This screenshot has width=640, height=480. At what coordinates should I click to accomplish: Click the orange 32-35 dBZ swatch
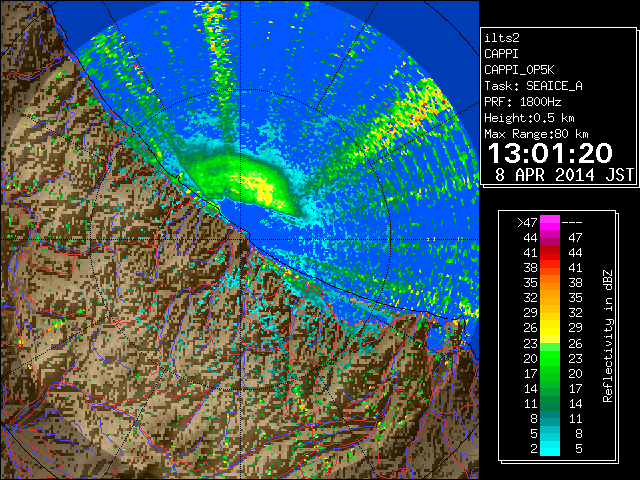(x=550, y=298)
